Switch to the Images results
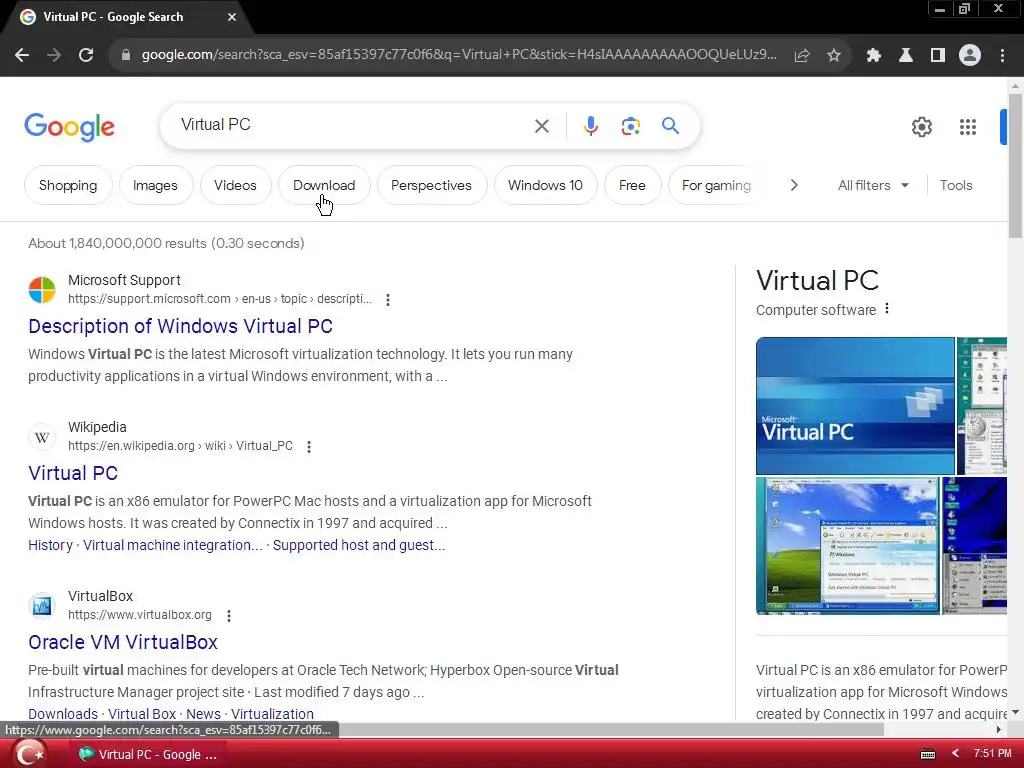Viewport: 1024px width, 768px height. (155, 185)
